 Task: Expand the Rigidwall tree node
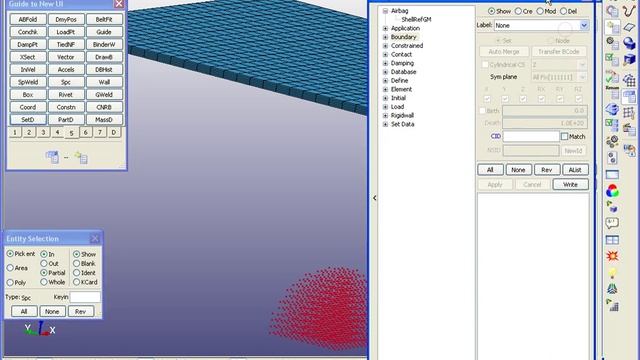pos(385,116)
